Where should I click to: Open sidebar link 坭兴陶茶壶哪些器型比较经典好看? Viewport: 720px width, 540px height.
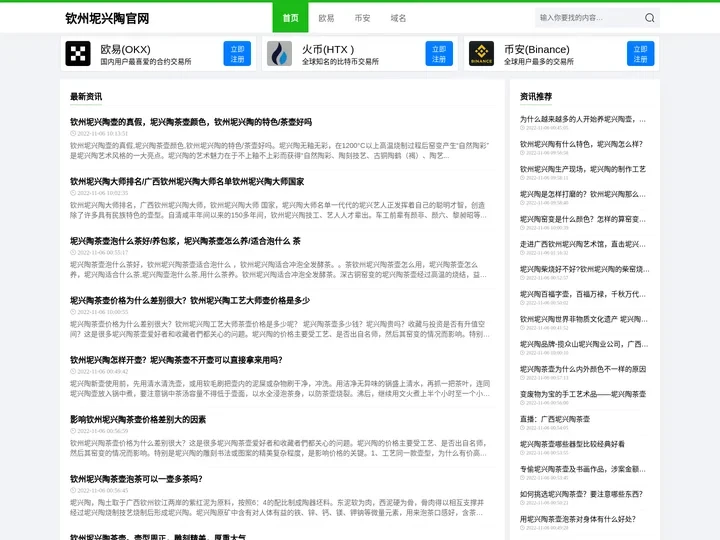(x=572, y=444)
